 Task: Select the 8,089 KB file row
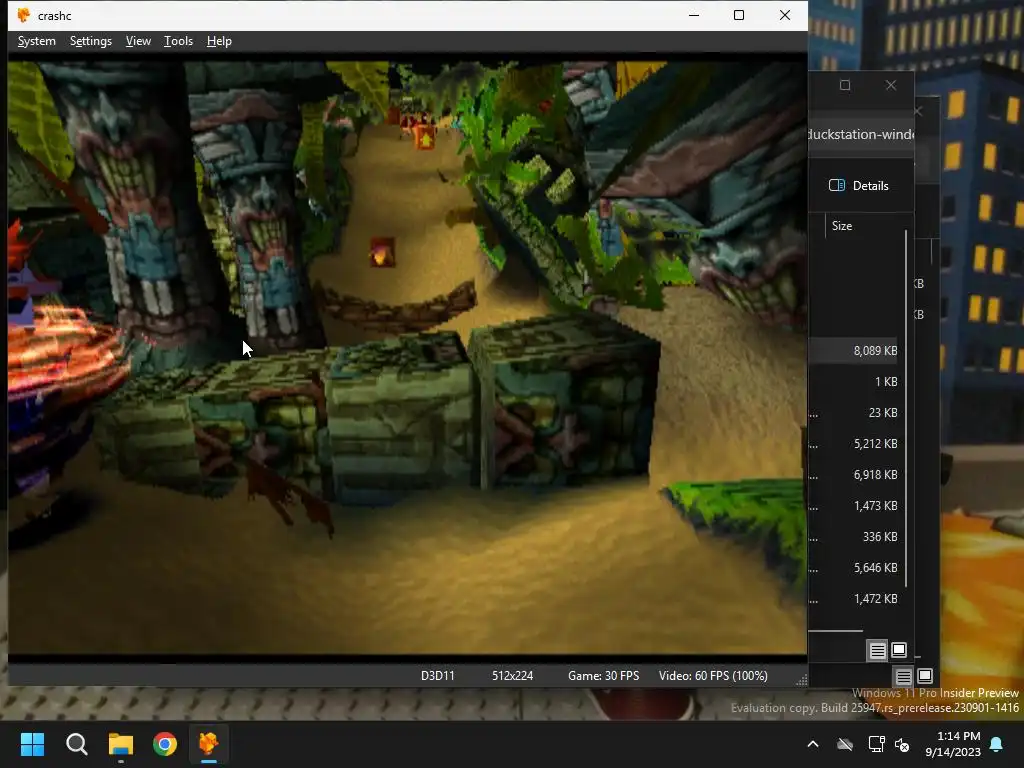click(856, 351)
